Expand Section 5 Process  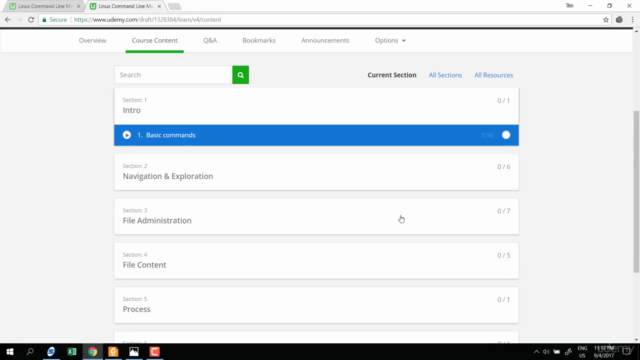click(316, 305)
